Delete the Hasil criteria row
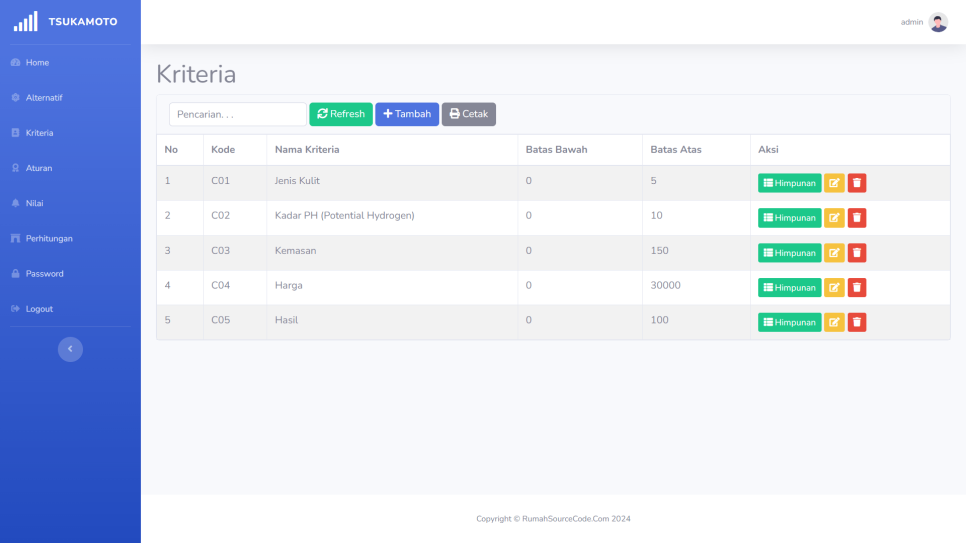This screenshot has width=966, height=543. pos(857,323)
